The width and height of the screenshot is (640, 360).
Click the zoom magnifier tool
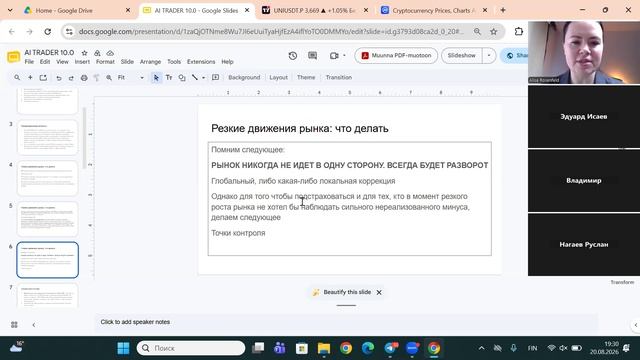coord(109,78)
